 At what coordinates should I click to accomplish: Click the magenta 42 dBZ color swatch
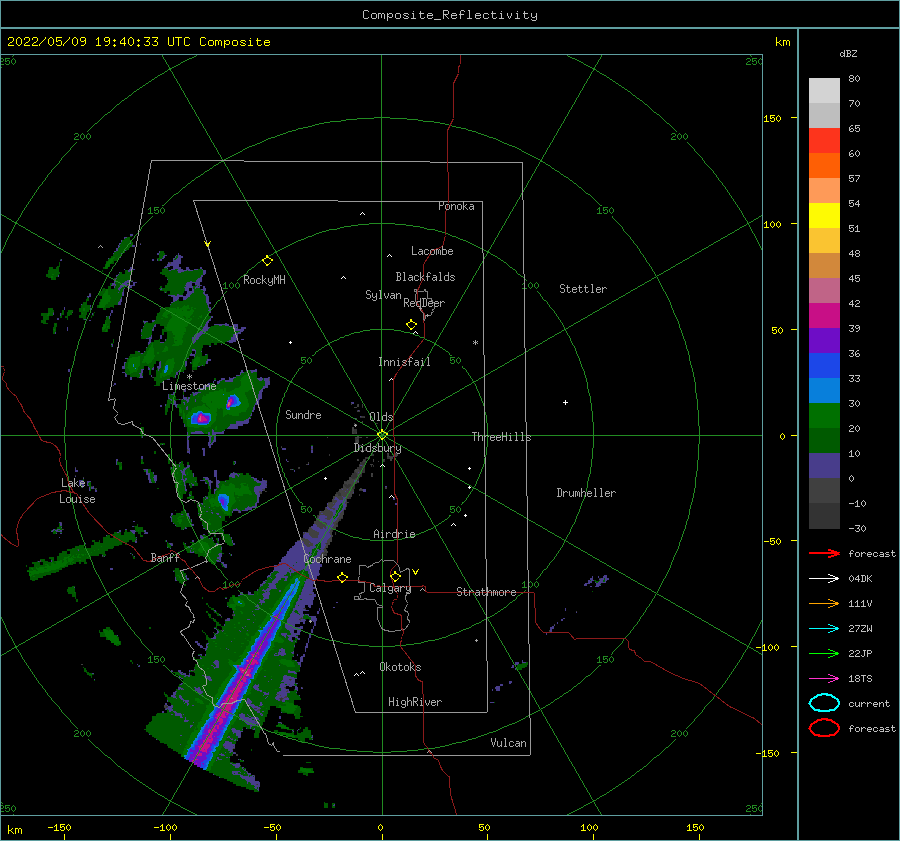pos(824,315)
